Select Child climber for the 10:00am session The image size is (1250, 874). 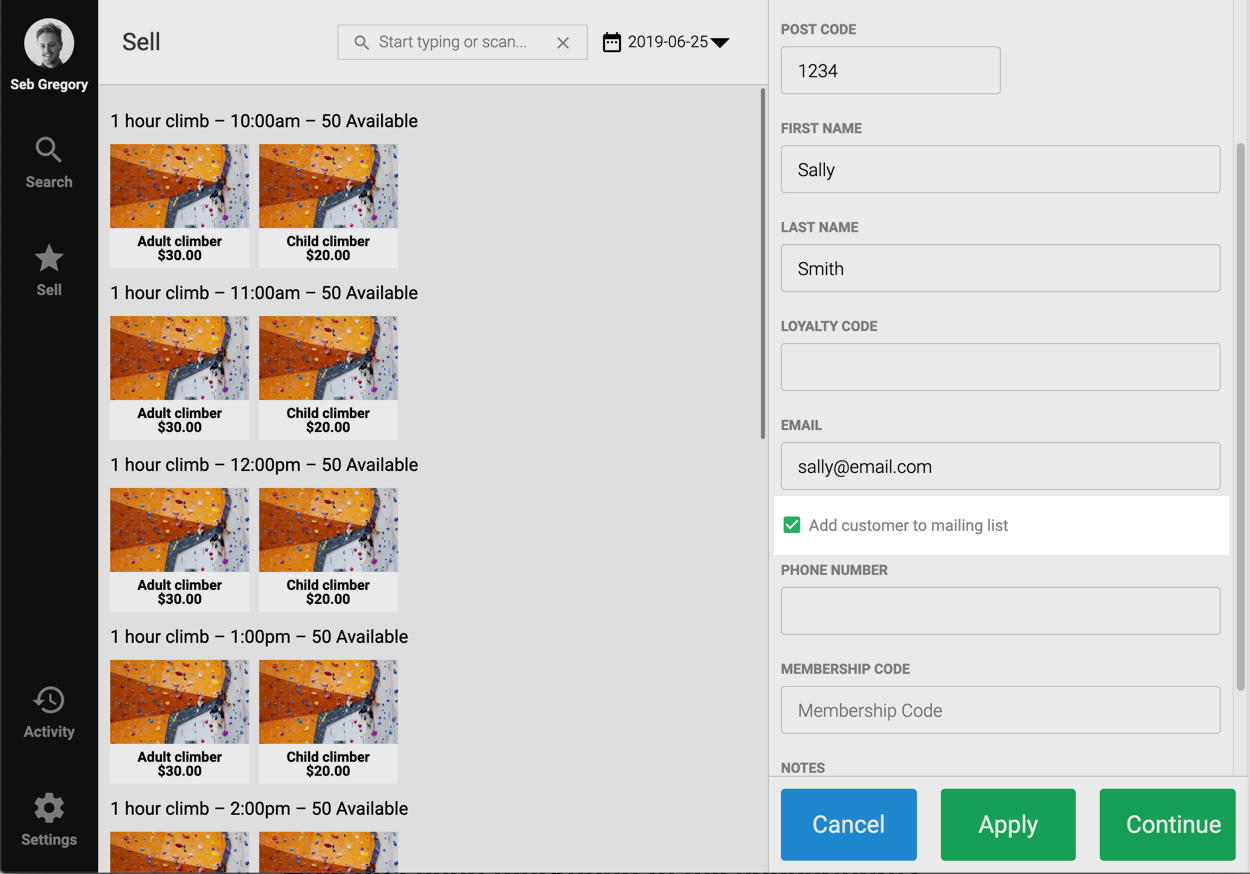pos(328,205)
